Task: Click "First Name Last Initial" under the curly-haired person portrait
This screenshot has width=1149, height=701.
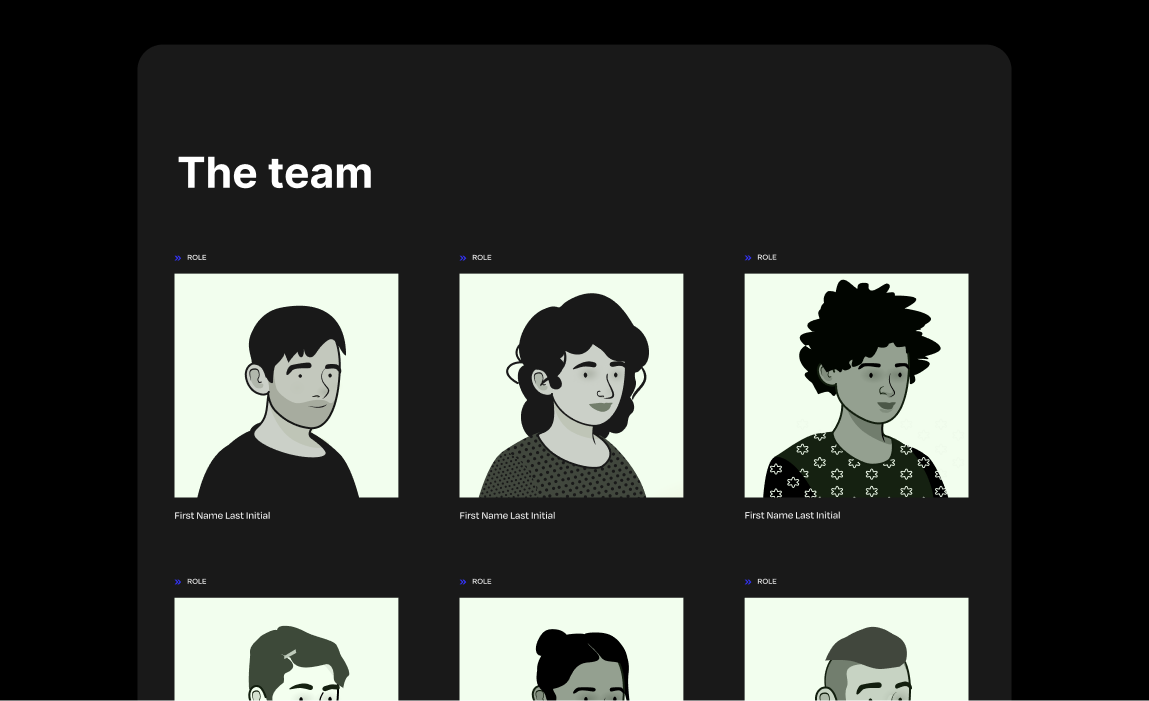Action: coord(792,516)
